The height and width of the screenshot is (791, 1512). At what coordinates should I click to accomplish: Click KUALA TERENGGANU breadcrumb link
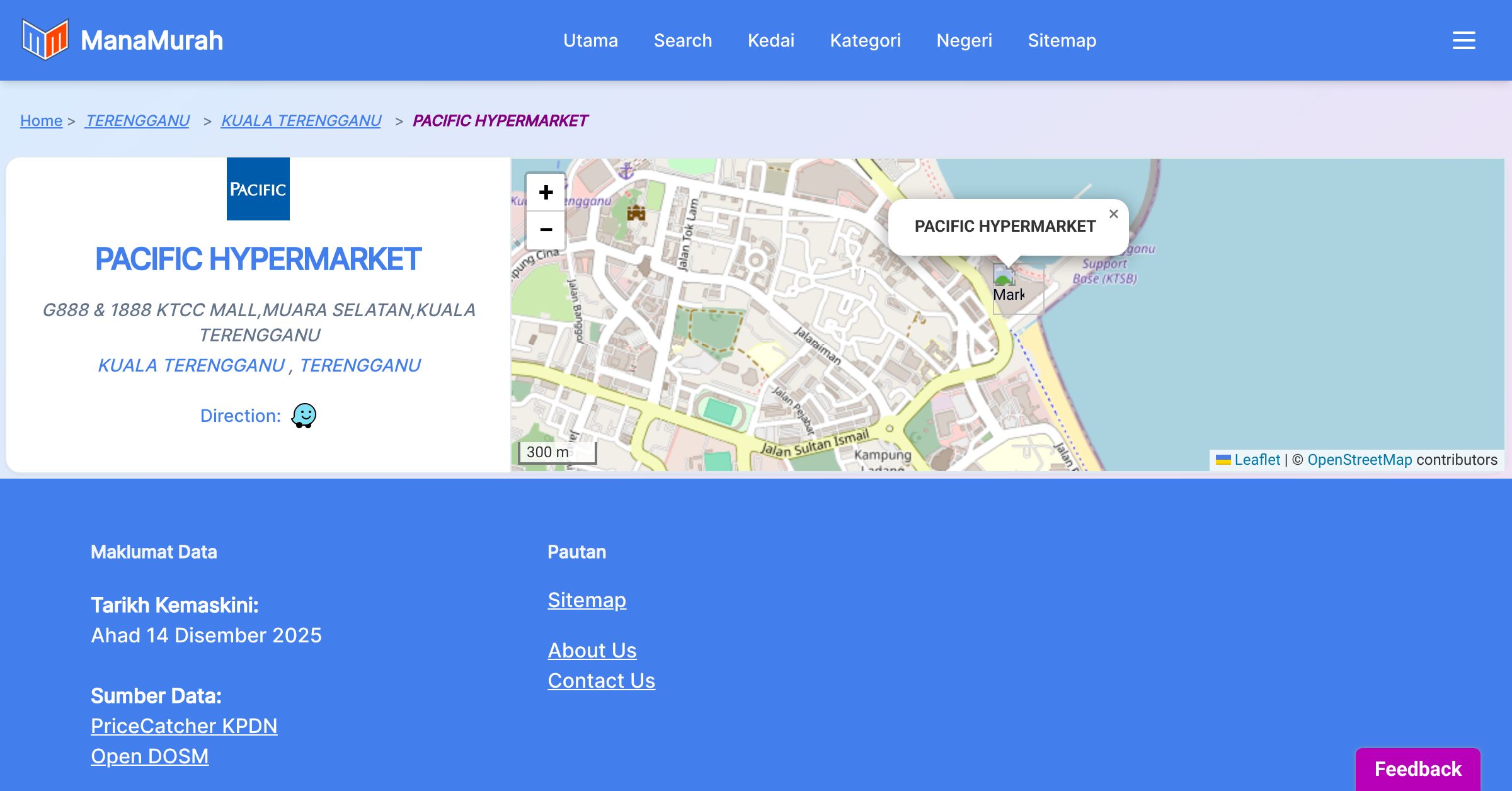click(x=301, y=120)
